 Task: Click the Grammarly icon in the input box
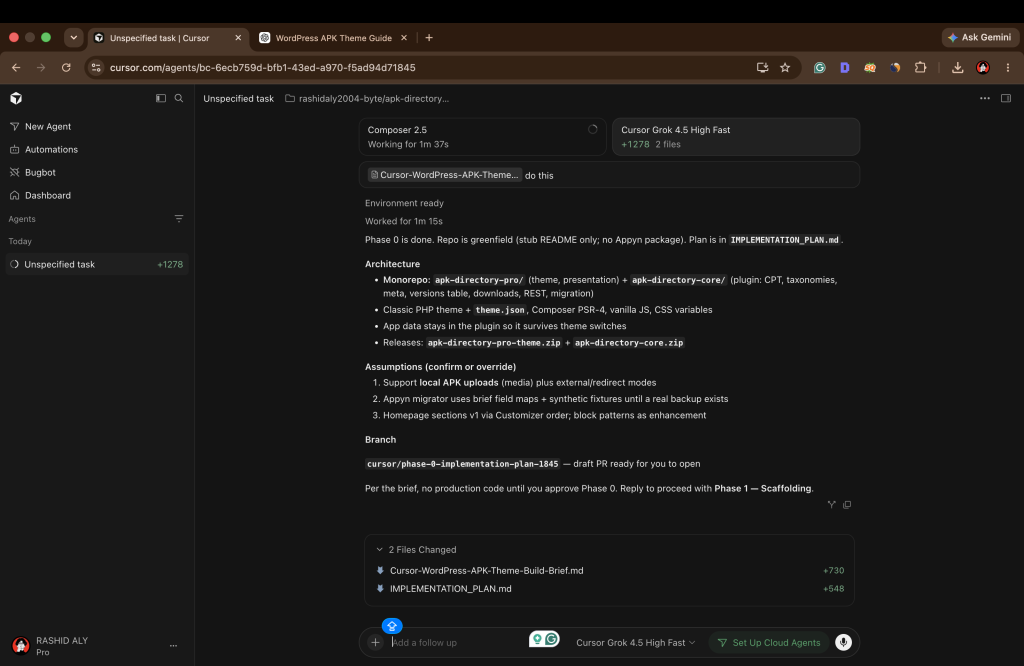coord(552,639)
